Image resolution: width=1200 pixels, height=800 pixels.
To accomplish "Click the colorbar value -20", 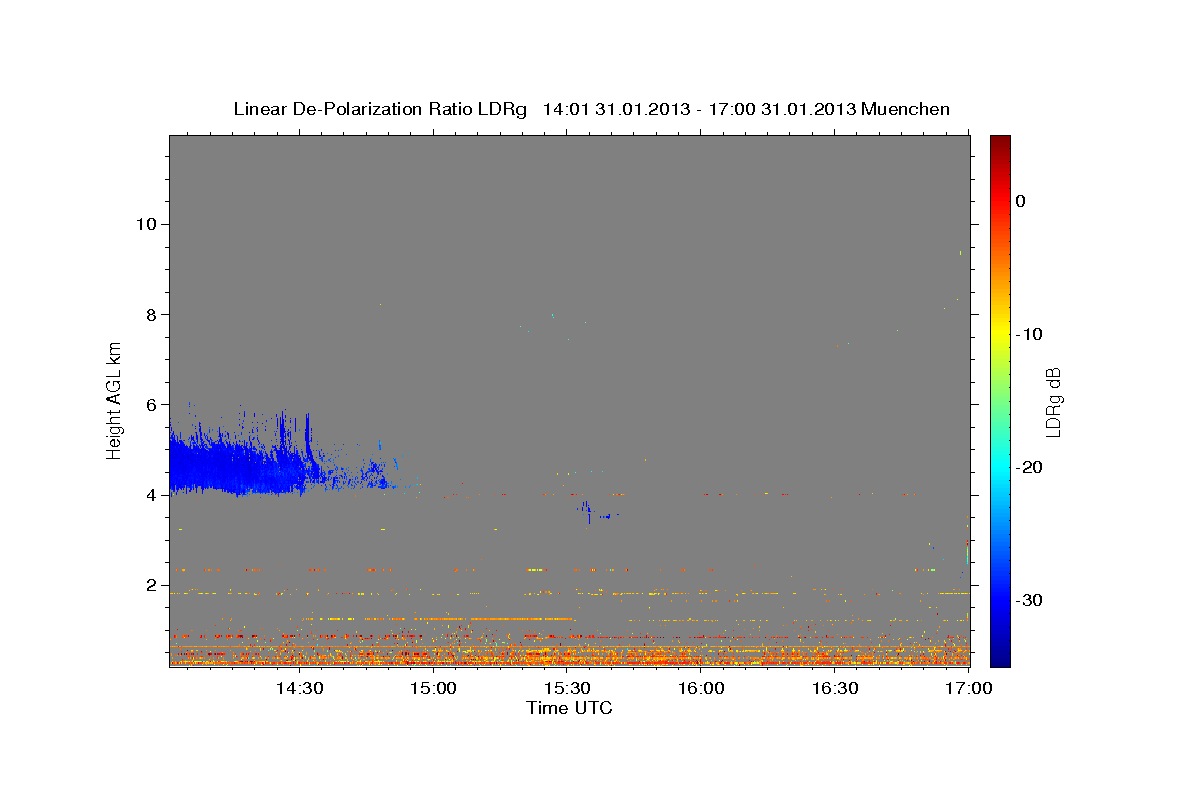I will click(x=1029, y=467).
